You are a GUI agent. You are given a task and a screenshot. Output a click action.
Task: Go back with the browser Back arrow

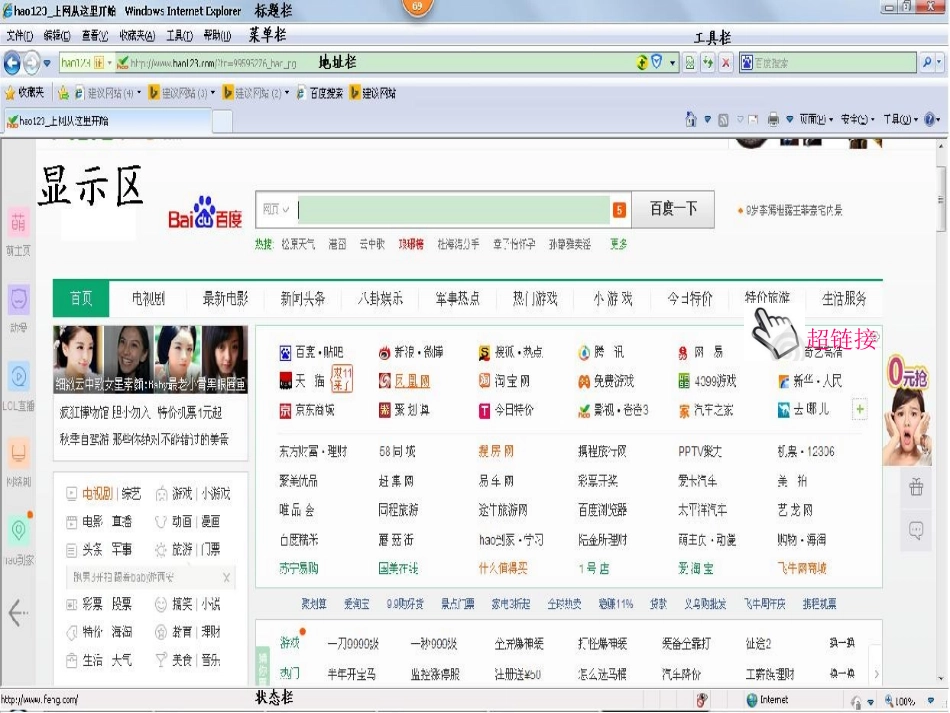pyautogui.click(x=12, y=63)
